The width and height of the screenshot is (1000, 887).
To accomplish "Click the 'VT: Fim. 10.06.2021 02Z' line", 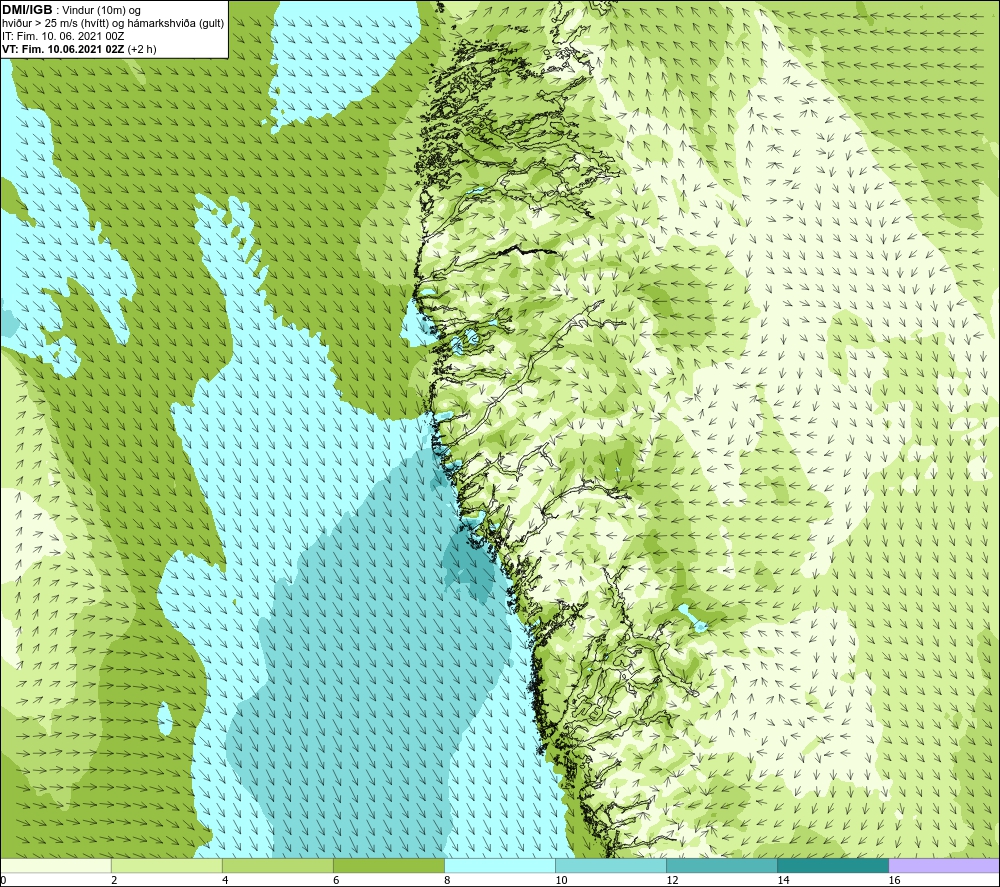I will [x=64, y=49].
